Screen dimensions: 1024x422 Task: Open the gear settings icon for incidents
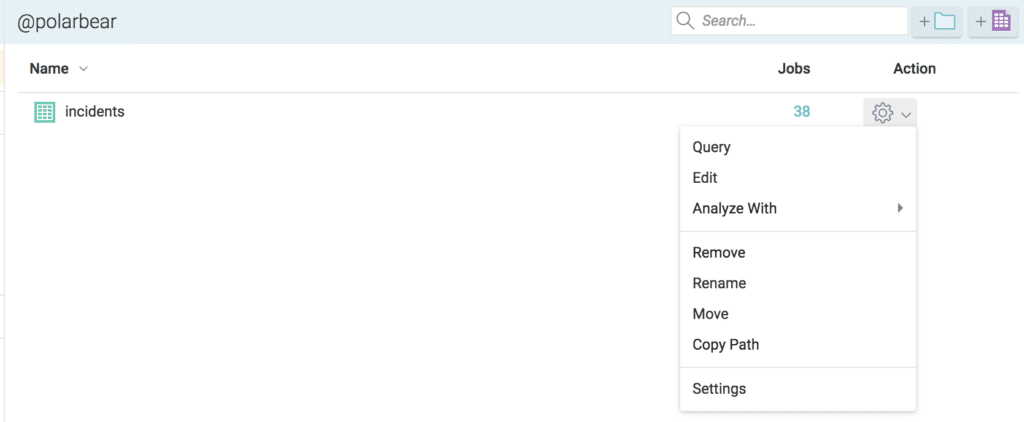pos(882,113)
